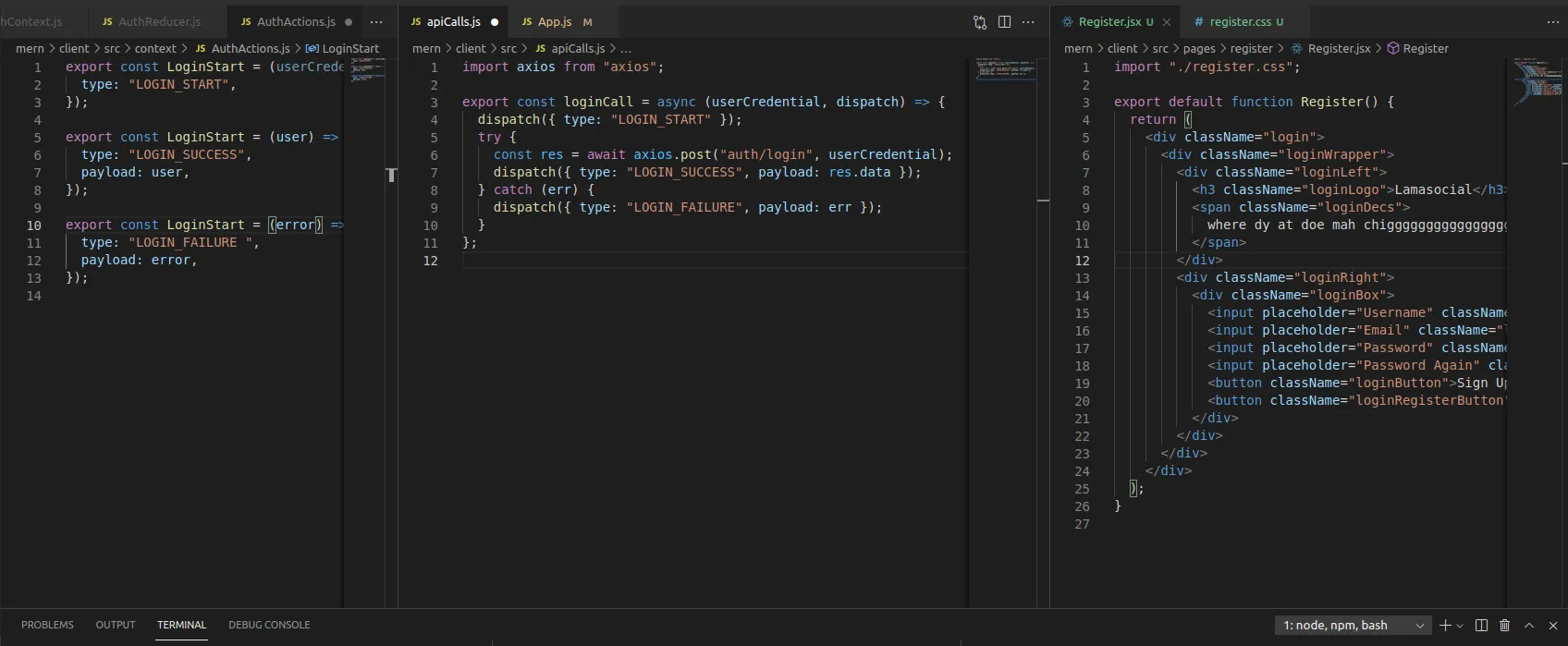
Task: Open more actions for AuthActions.js editor group
Action: point(376,22)
